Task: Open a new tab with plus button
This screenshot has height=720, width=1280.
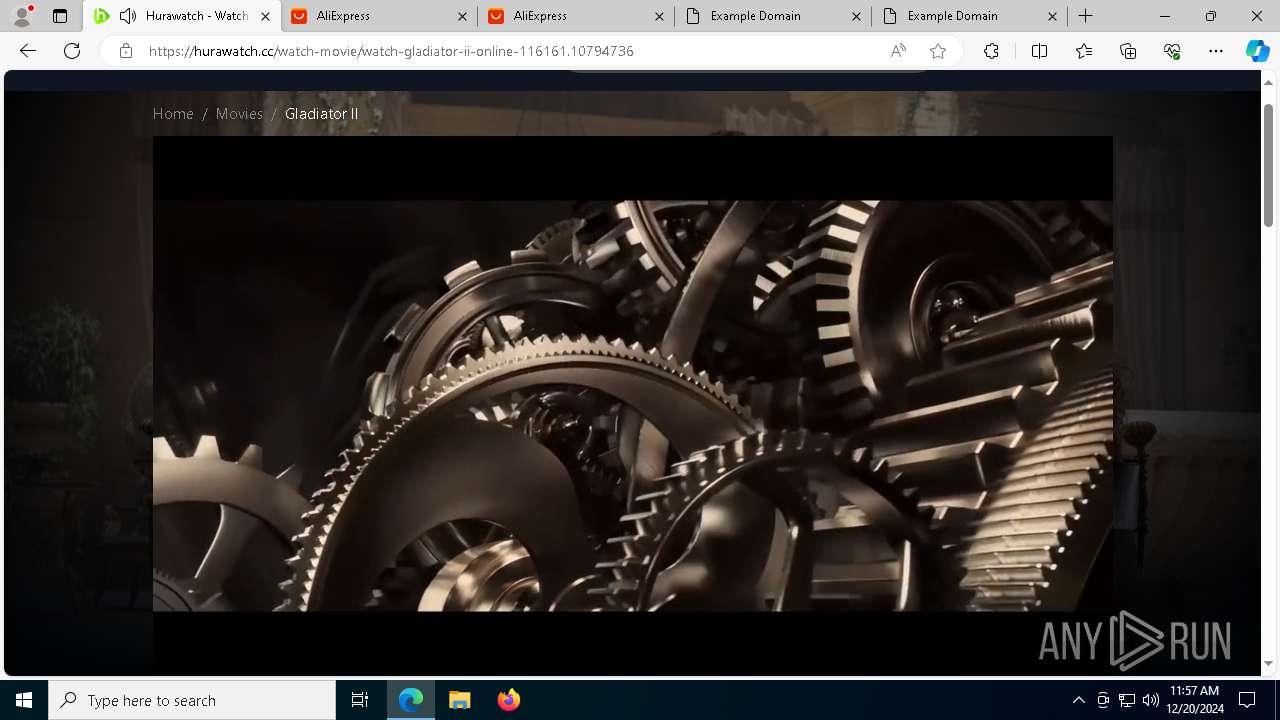Action: tap(1086, 16)
